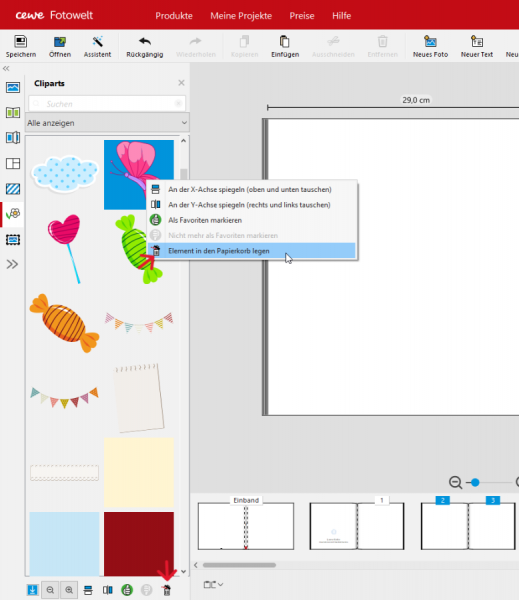This screenshot has width=519, height=600.
Task: Click the trash icon below clipart list
Action: [166, 590]
